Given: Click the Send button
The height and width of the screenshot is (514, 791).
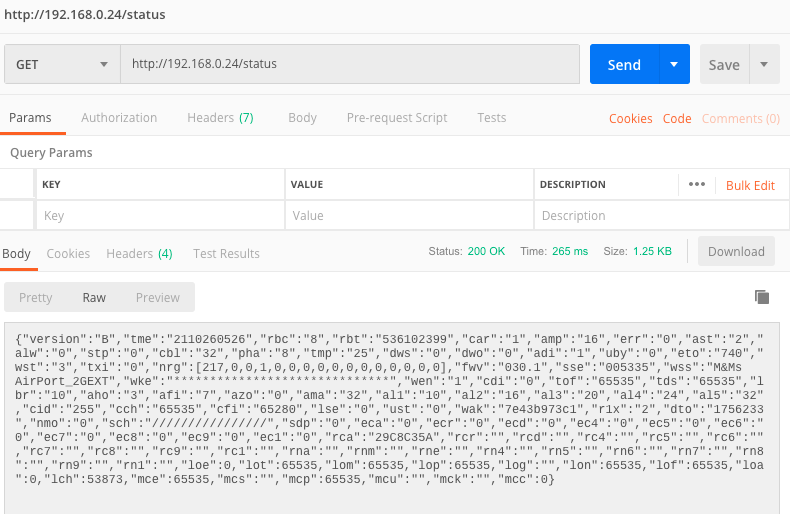Looking at the screenshot, I should click(624, 64).
